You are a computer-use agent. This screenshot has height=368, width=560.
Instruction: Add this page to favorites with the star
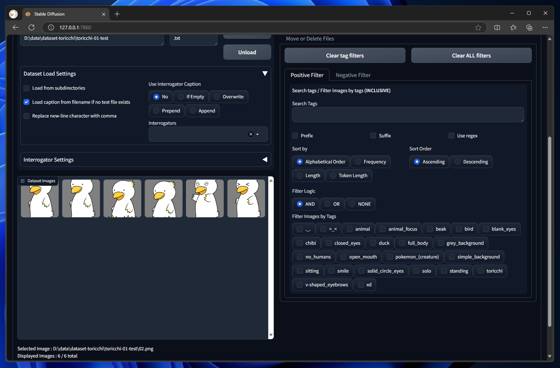[x=478, y=28]
